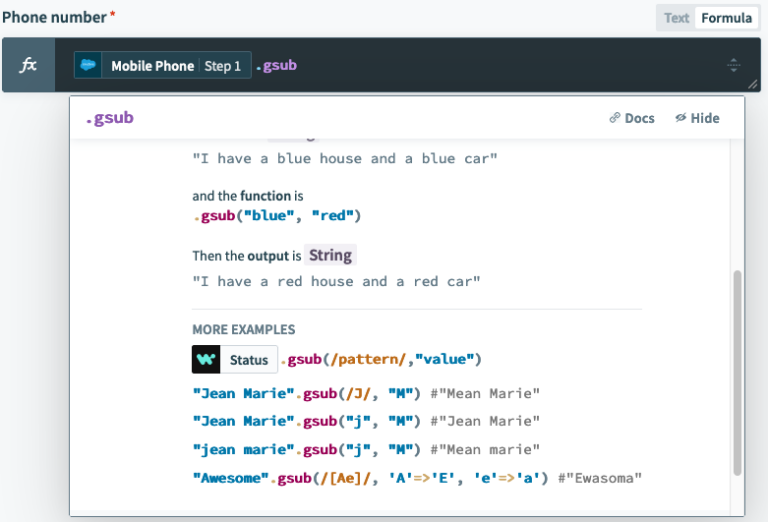Click the crossed-out eye icon beside Hide
The width and height of the screenshot is (768, 522).
[680, 118]
